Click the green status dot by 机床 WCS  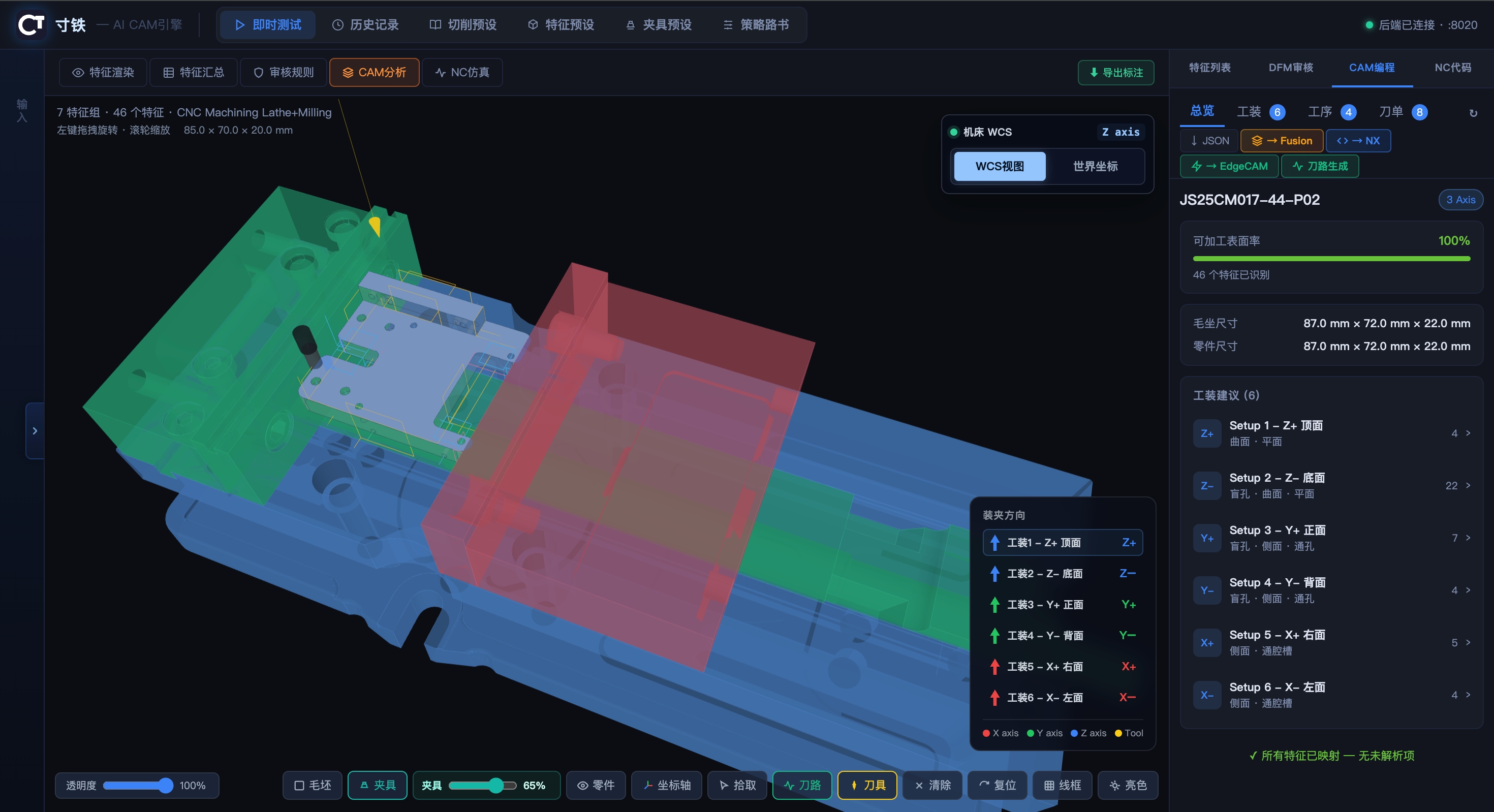(953, 132)
